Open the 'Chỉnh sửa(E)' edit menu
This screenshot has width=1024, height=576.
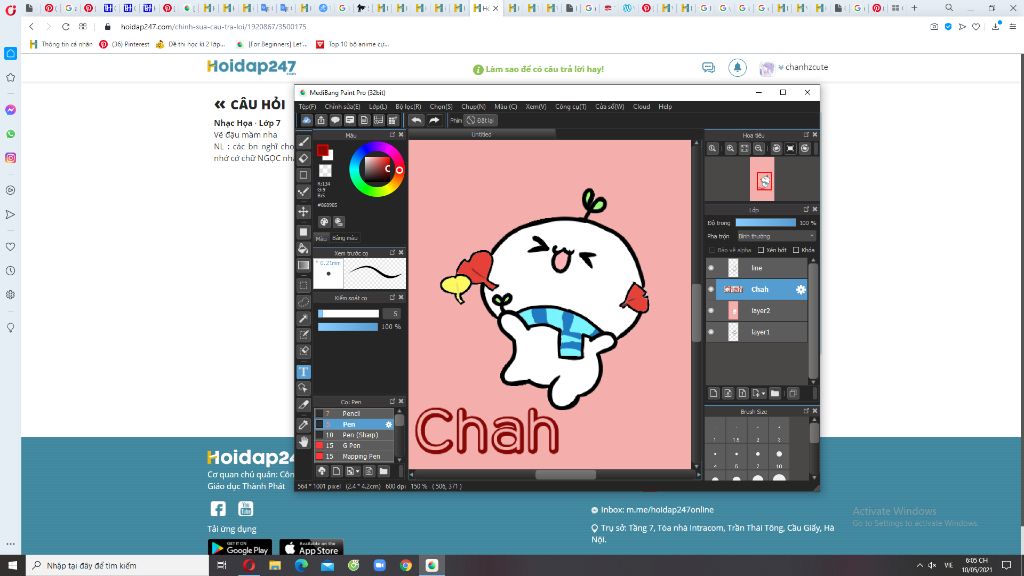coord(342,106)
